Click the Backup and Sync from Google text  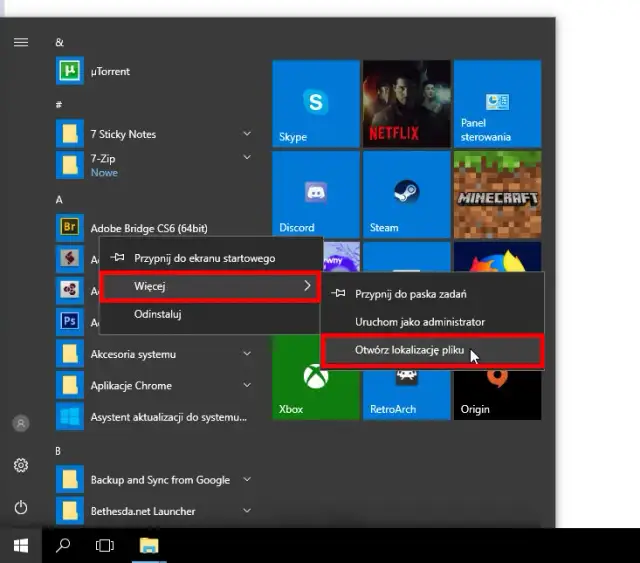160,480
